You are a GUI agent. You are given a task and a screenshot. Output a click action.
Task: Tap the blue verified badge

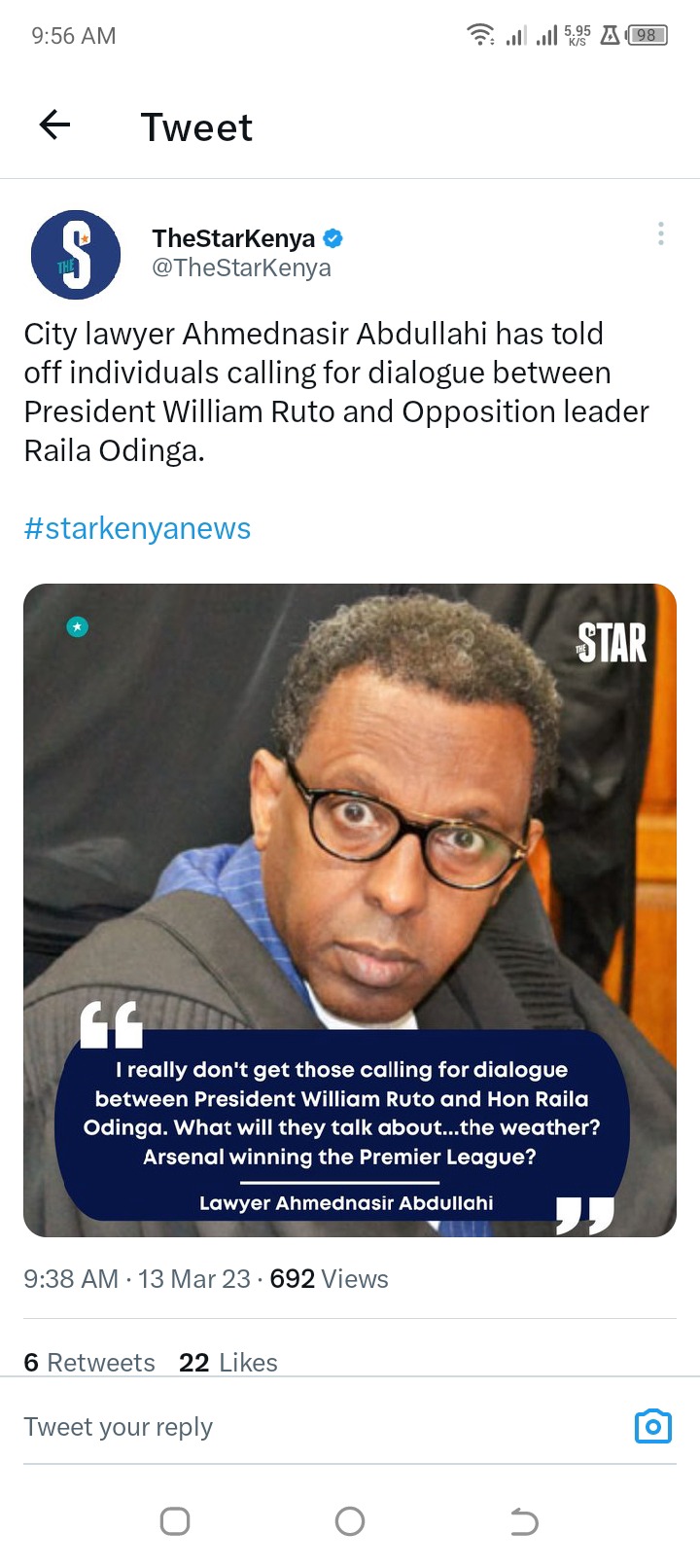coord(332,238)
